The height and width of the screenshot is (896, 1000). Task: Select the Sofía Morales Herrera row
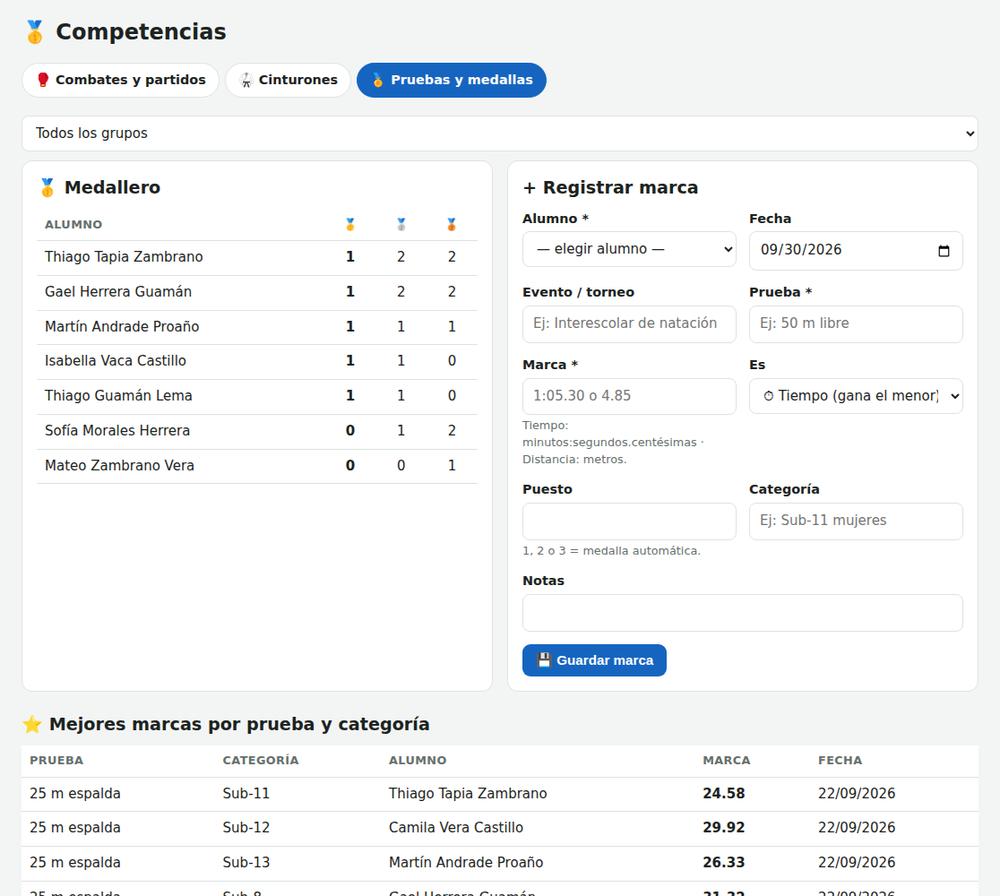point(257,432)
